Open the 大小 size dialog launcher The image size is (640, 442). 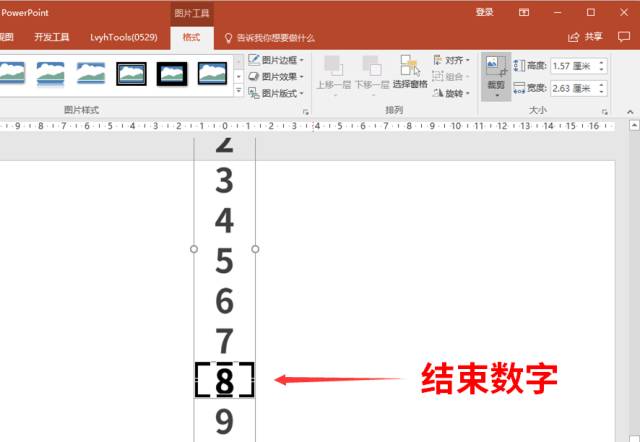point(604,112)
